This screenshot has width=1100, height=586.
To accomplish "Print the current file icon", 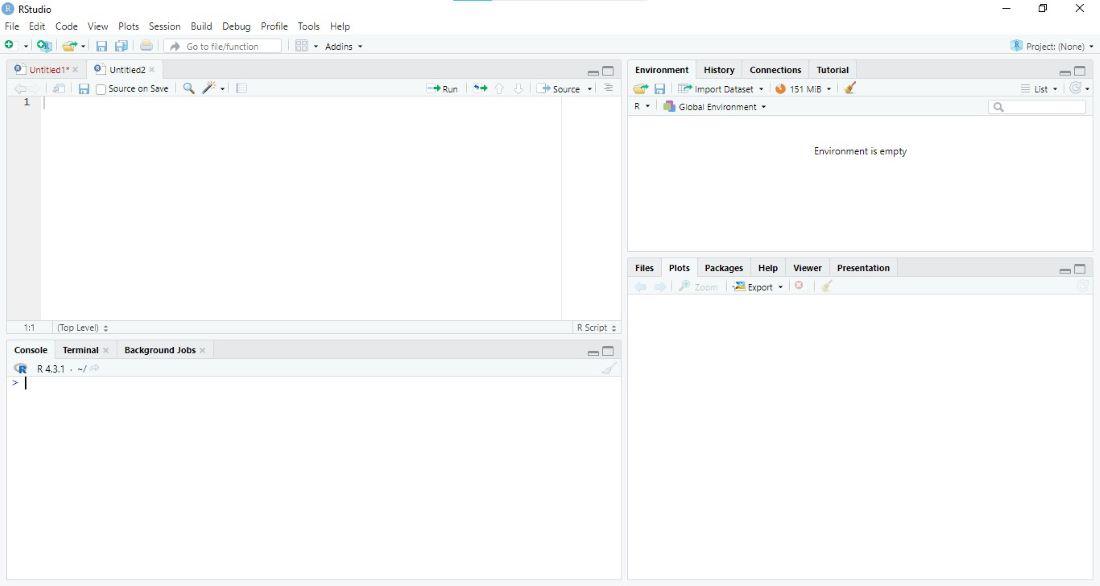I will (x=146, y=46).
